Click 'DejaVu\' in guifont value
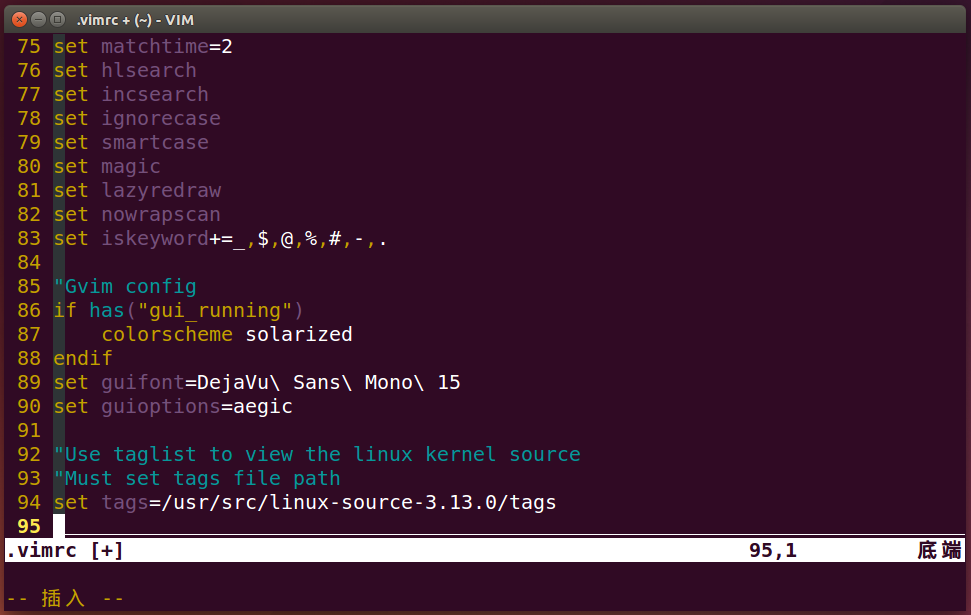 point(238,383)
